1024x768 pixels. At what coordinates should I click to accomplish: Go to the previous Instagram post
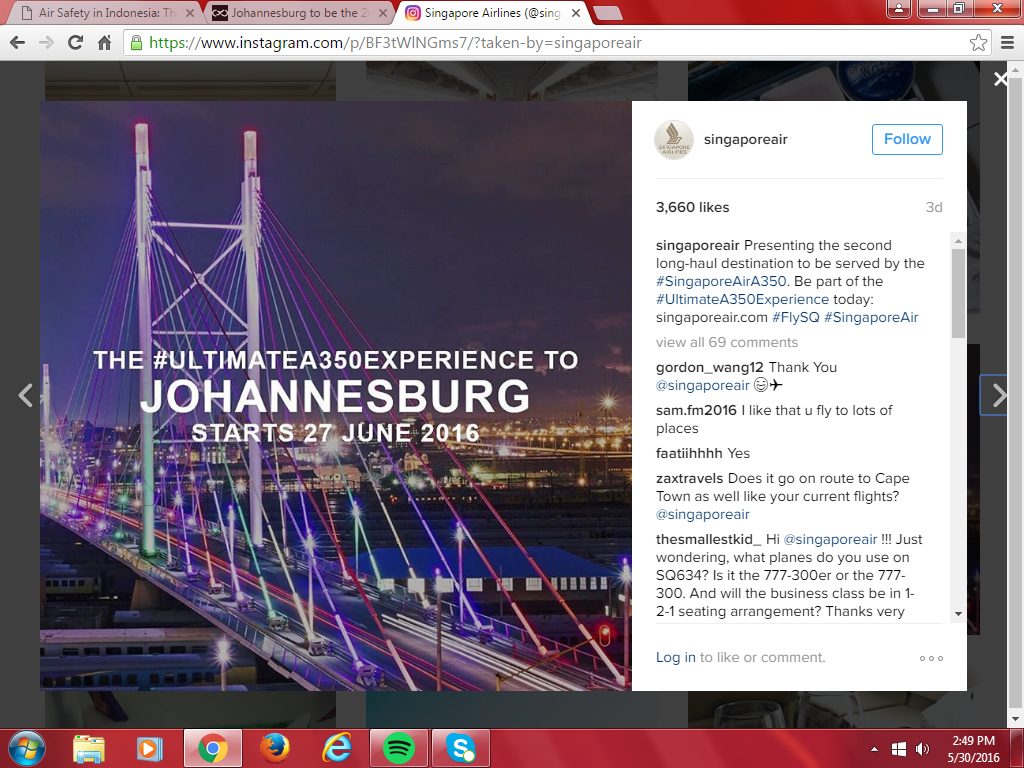pos(25,395)
